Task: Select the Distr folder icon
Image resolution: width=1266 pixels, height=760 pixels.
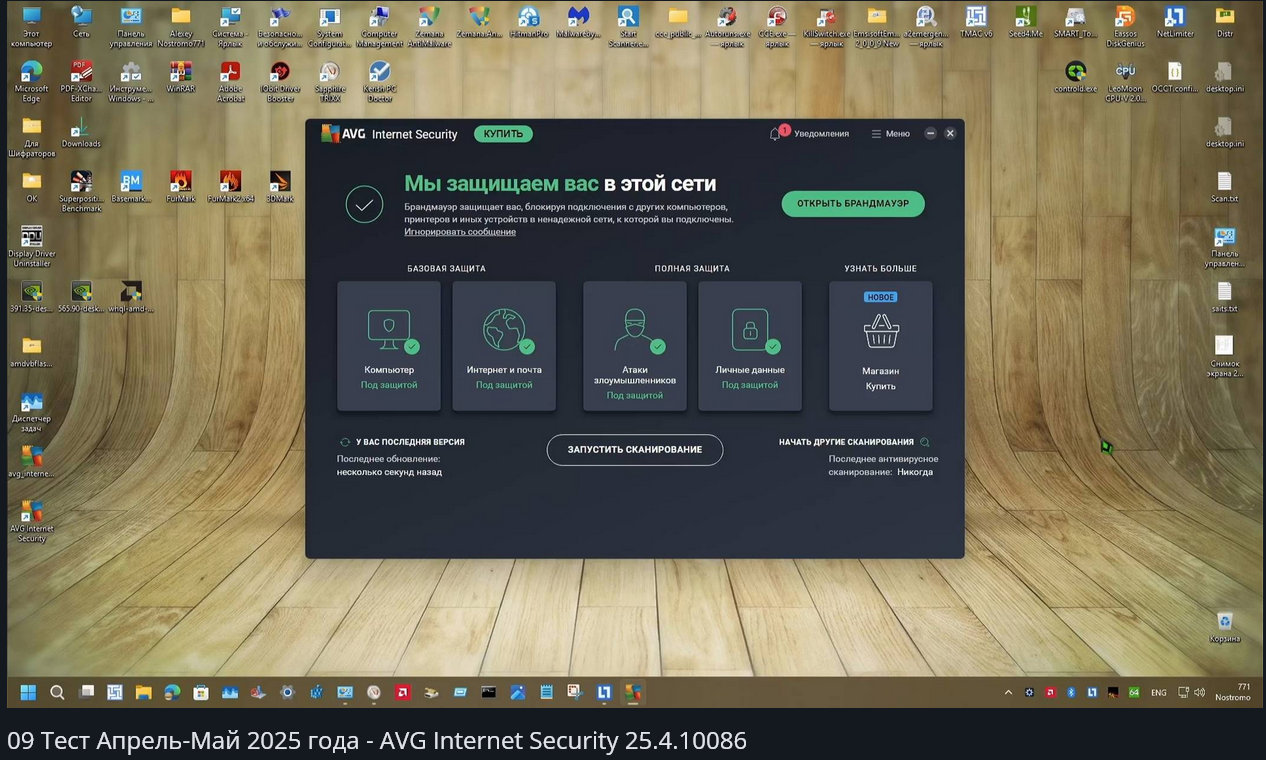Action: tap(1224, 22)
